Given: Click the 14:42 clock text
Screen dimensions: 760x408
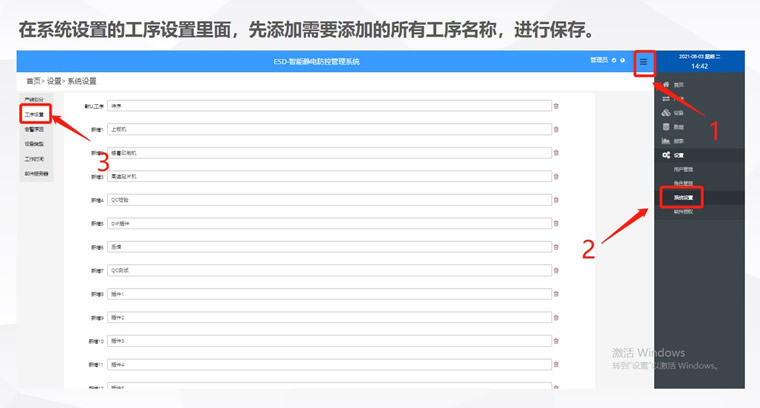Looking at the screenshot, I should tap(699, 66).
